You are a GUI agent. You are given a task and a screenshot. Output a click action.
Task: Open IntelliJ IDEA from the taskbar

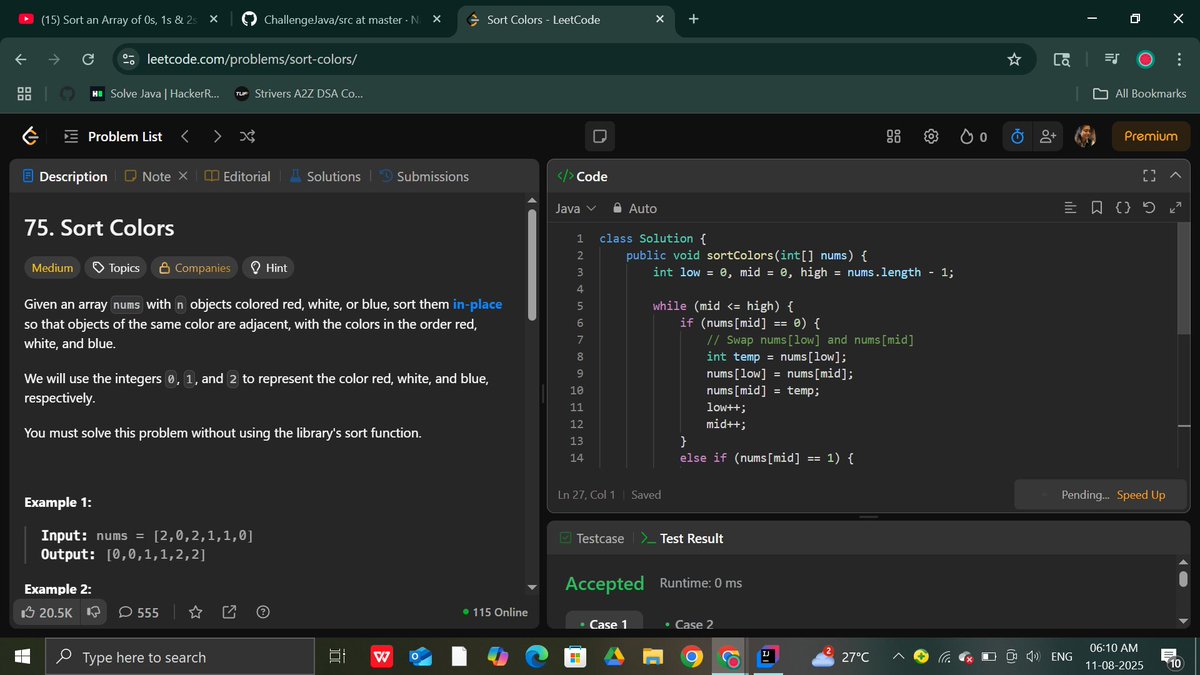(766, 656)
